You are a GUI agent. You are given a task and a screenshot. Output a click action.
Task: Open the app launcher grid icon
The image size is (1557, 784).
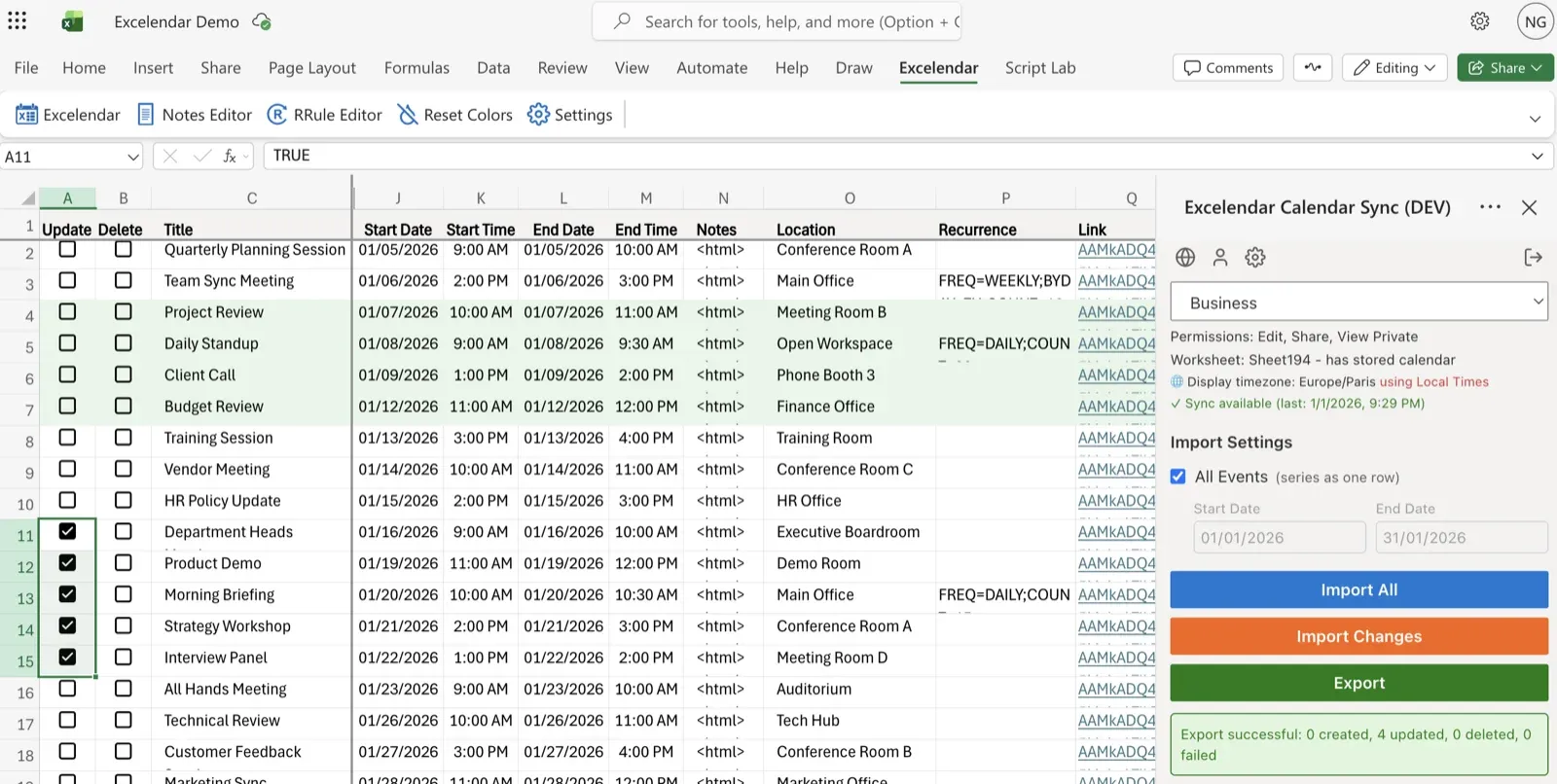coord(18,20)
